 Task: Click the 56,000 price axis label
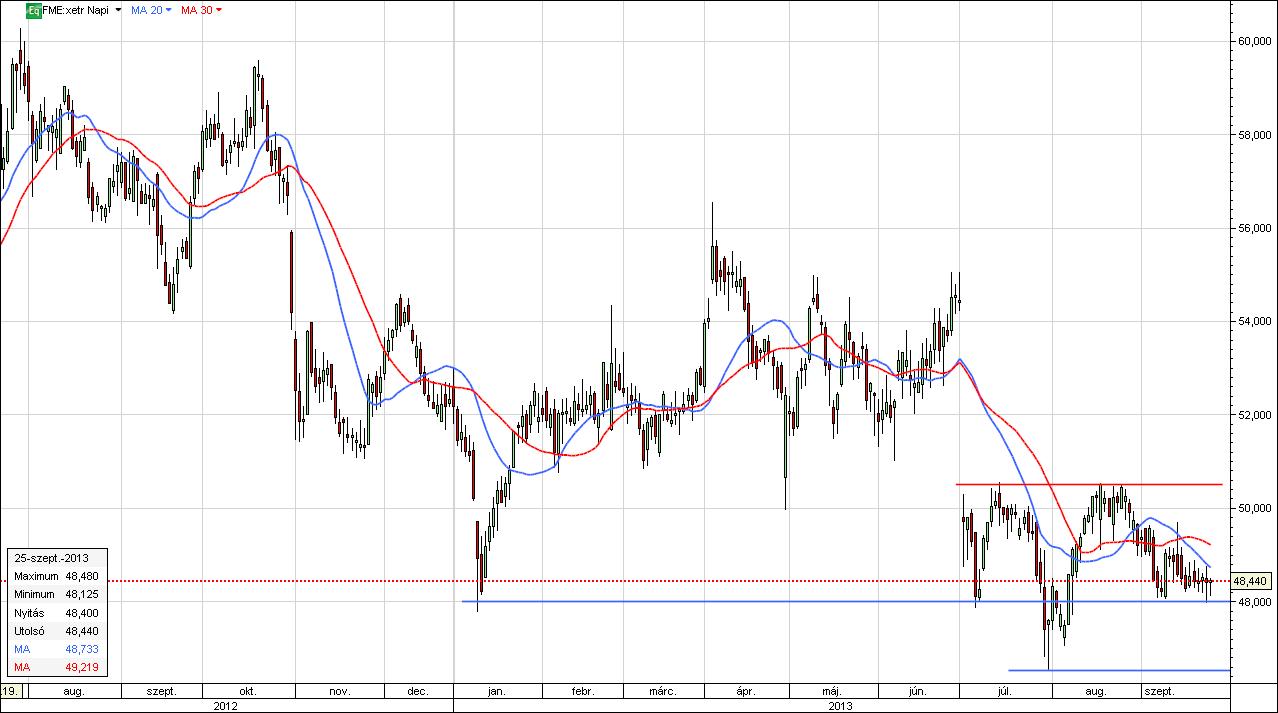pos(1254,228)
